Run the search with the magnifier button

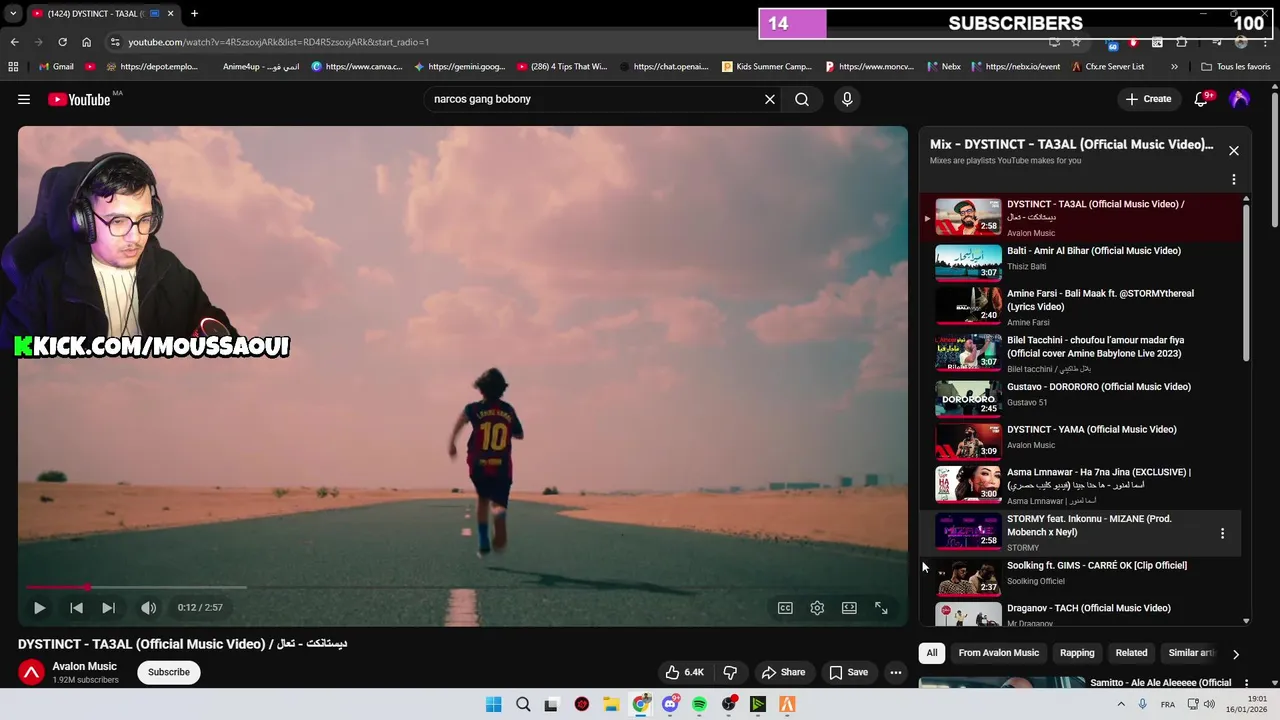(x=802, y=99)
